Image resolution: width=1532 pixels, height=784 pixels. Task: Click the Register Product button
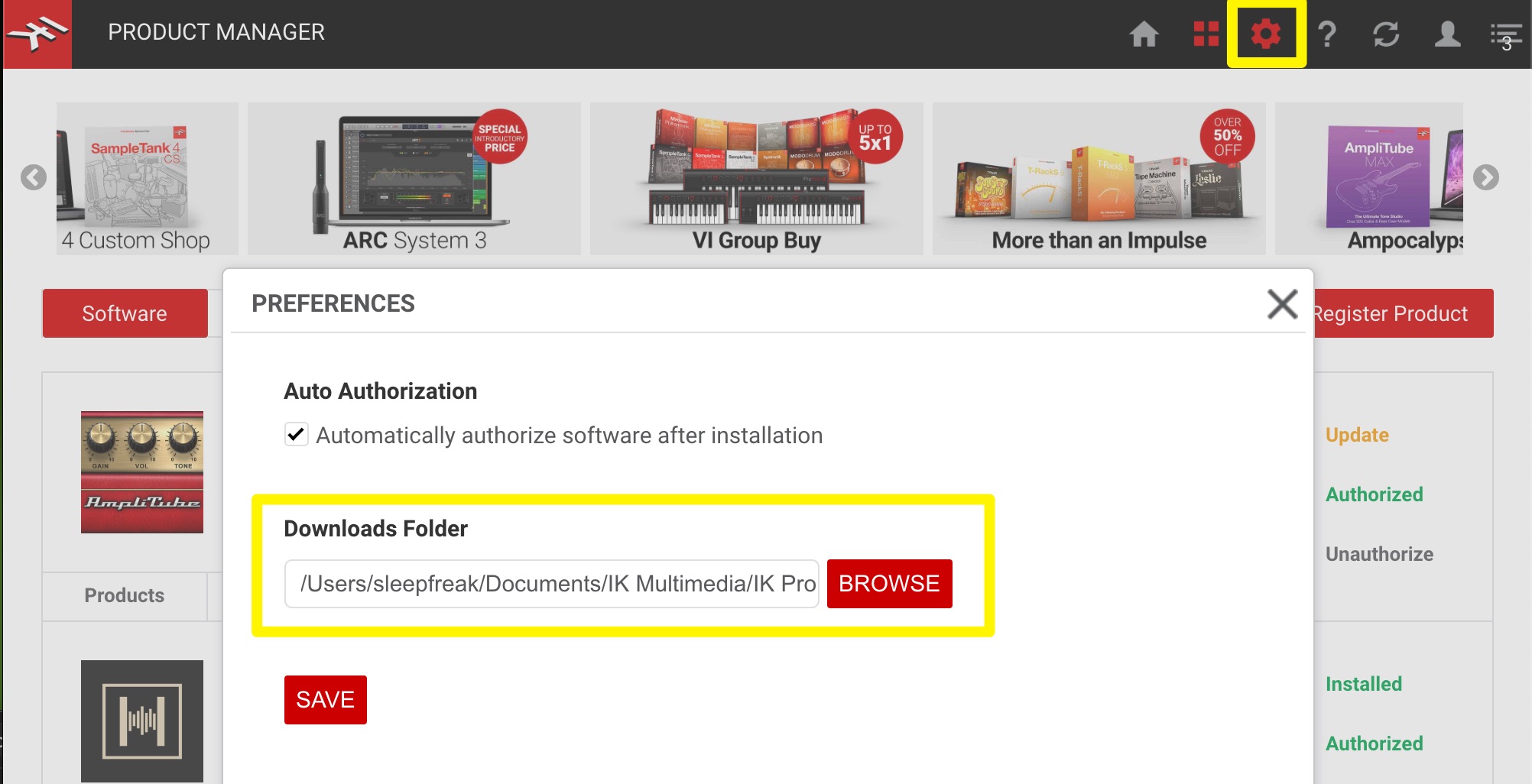[1403, 313]
